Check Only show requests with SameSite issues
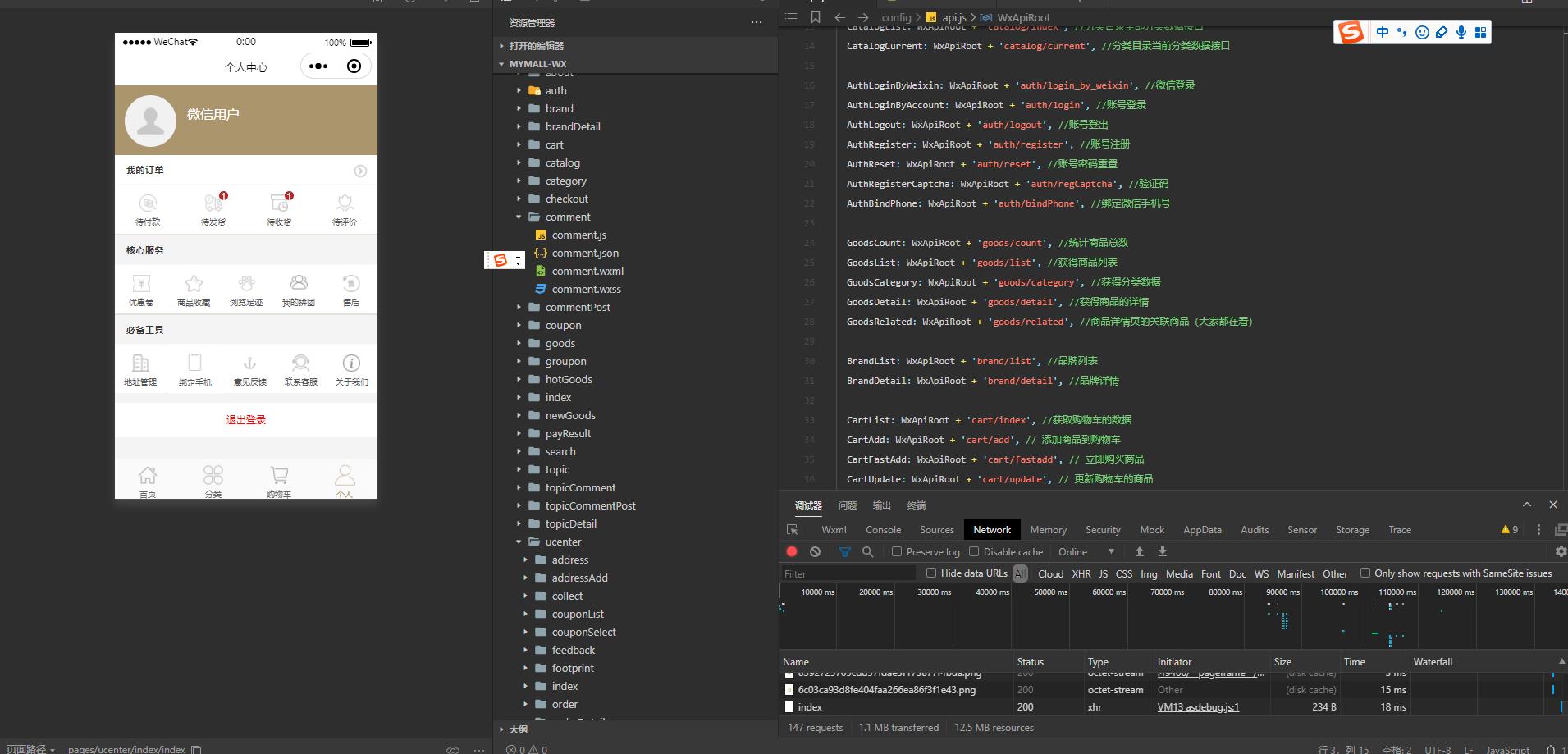 click(1365, 573)
